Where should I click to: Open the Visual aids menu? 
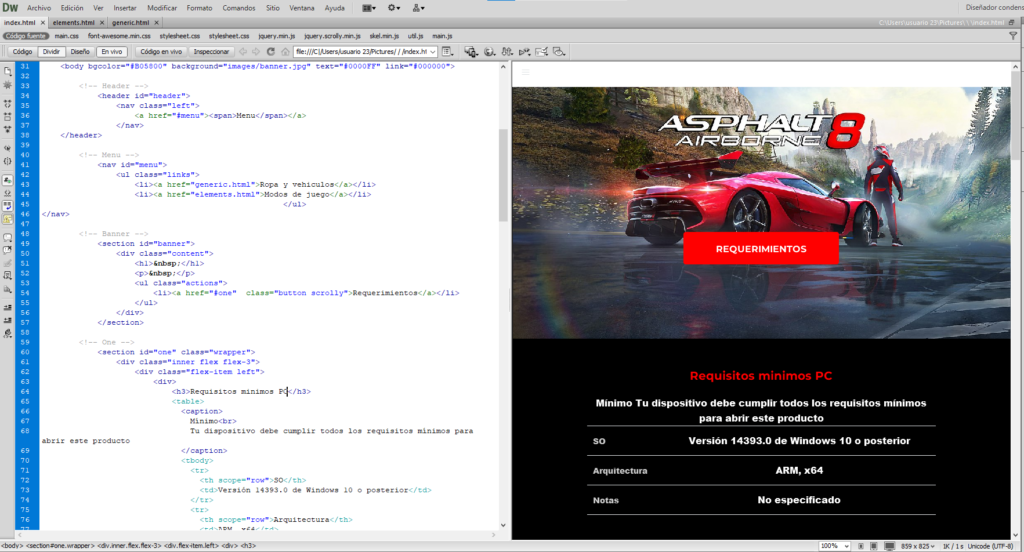click(558, 52)
